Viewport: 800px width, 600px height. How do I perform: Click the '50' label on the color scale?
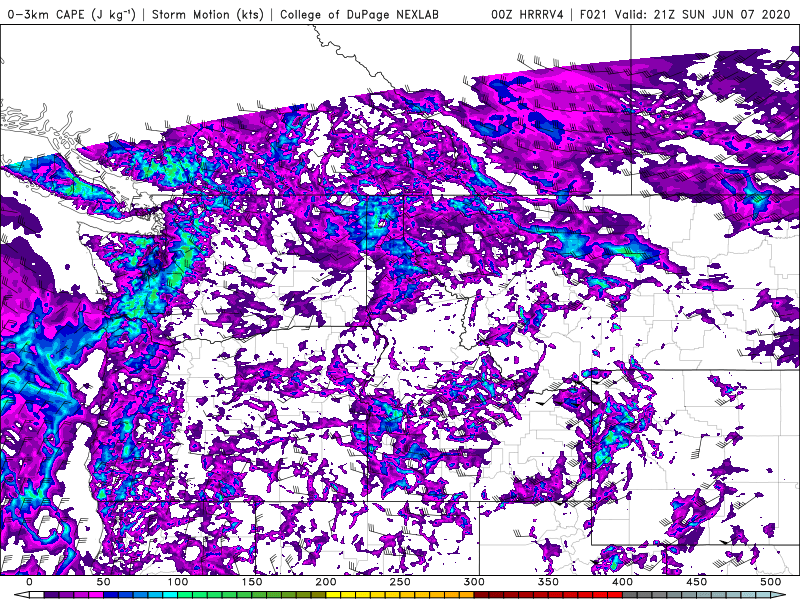103,582
